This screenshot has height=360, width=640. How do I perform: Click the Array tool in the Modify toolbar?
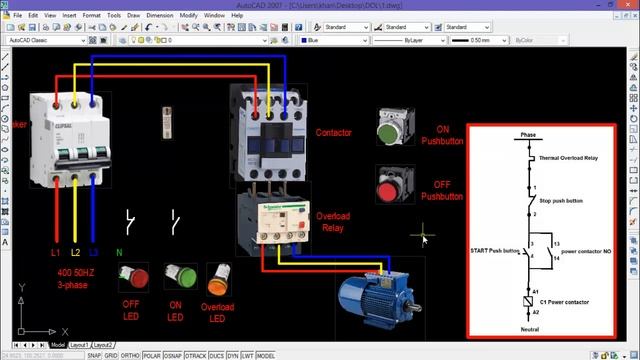[633, 98]
